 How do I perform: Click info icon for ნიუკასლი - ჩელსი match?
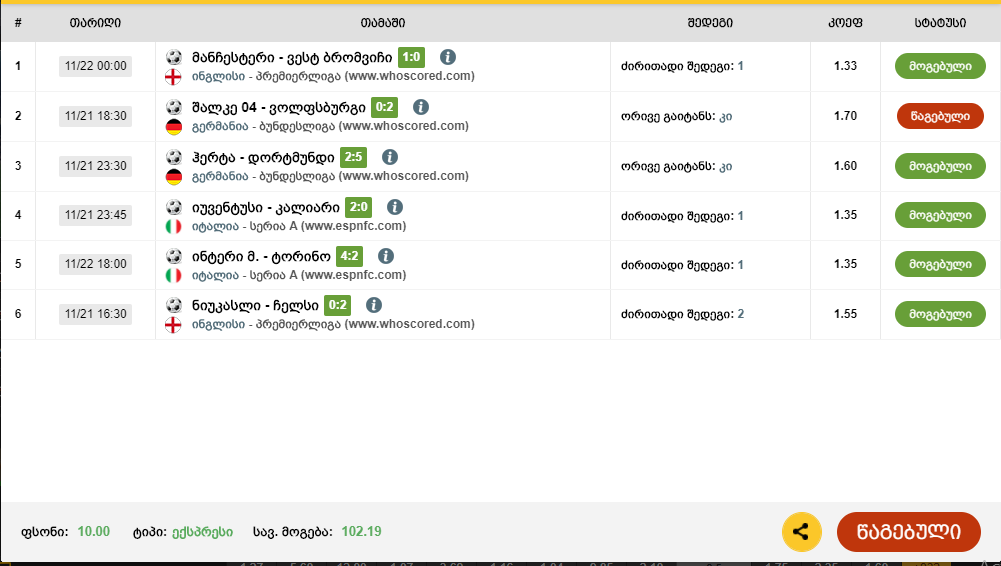(373, 305)
